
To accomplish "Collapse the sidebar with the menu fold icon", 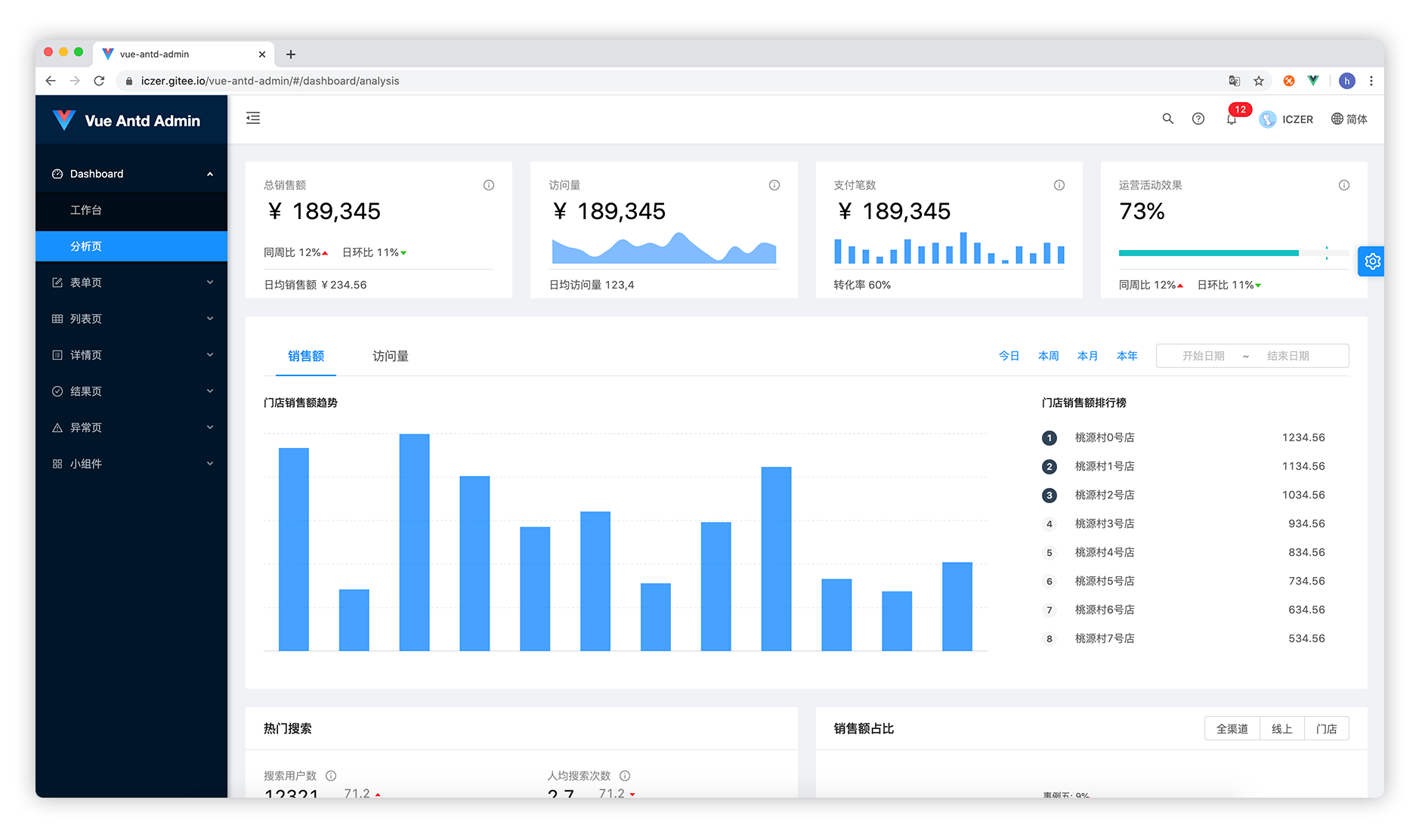I will point(253,118).
